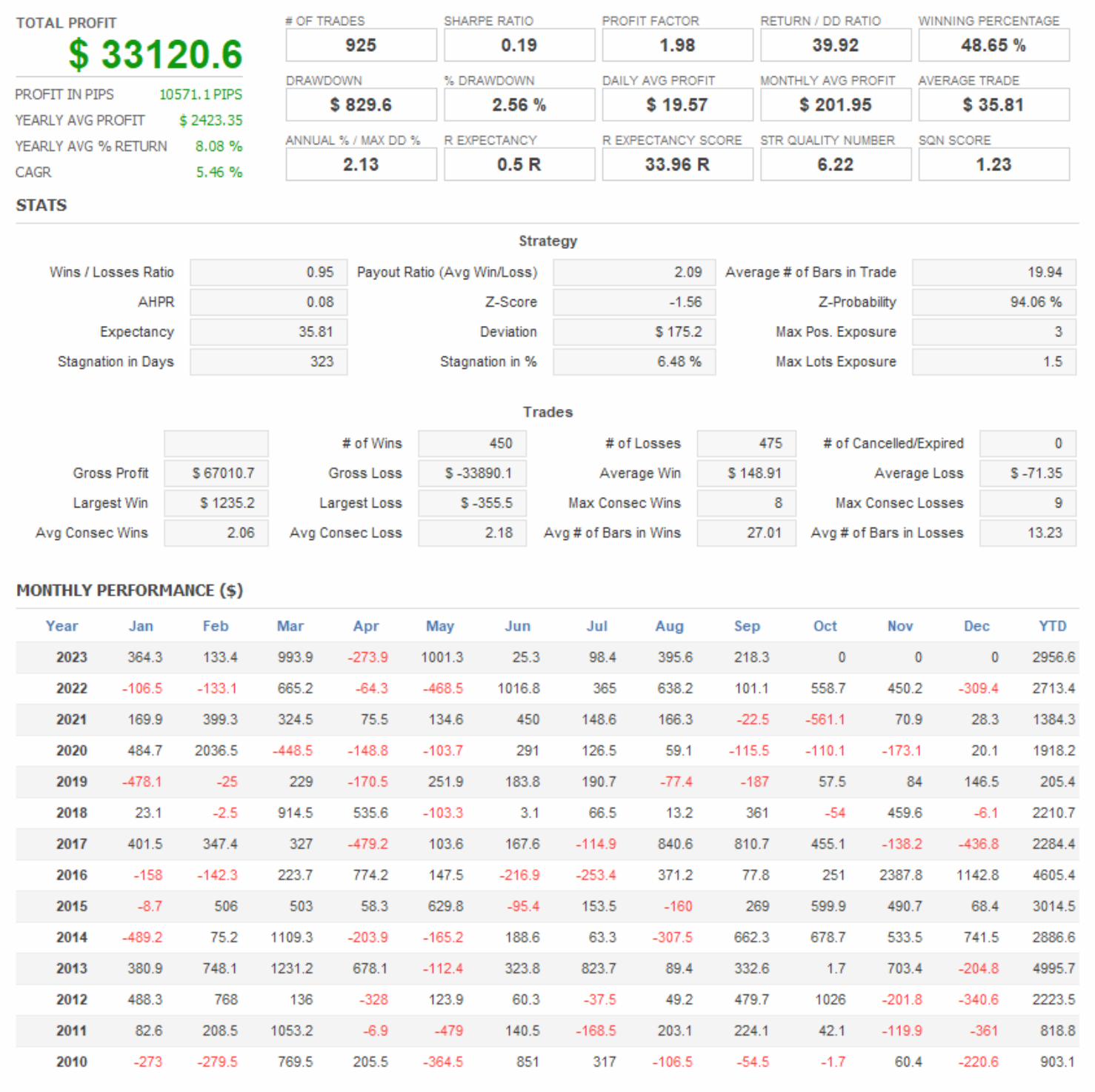Viewport: 1095px width, 1092px height.
Task: Click the Z-Probability field 94.06 %
Action: pos(994,302)
